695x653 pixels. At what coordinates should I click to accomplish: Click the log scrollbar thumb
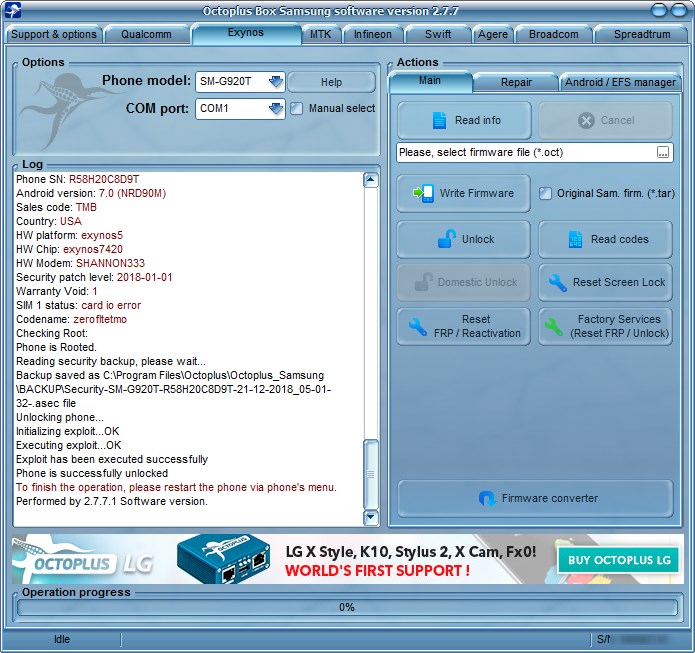click(371, 473)
